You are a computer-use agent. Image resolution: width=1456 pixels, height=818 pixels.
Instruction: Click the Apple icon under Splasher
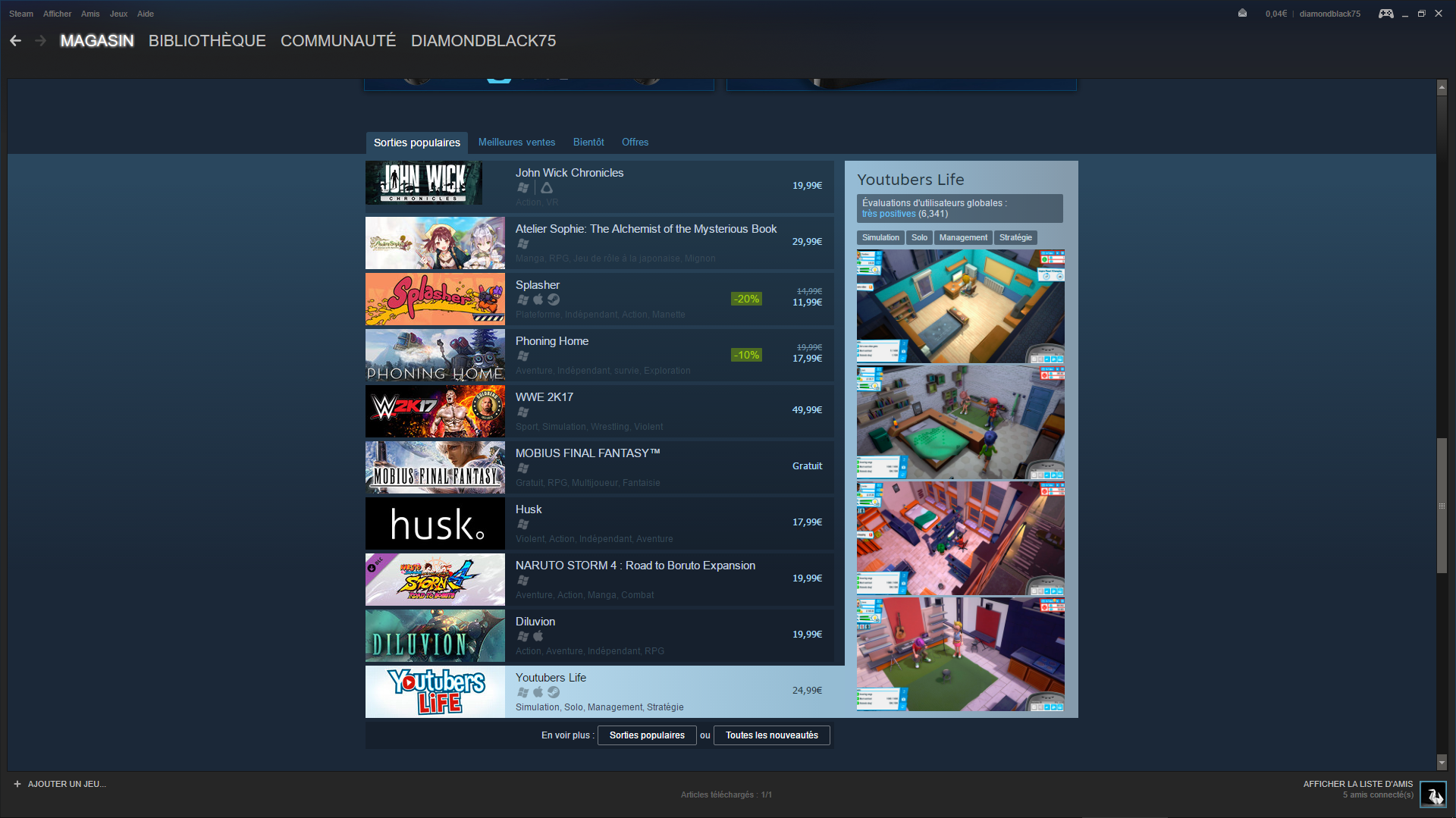click(x=538, y=299)
